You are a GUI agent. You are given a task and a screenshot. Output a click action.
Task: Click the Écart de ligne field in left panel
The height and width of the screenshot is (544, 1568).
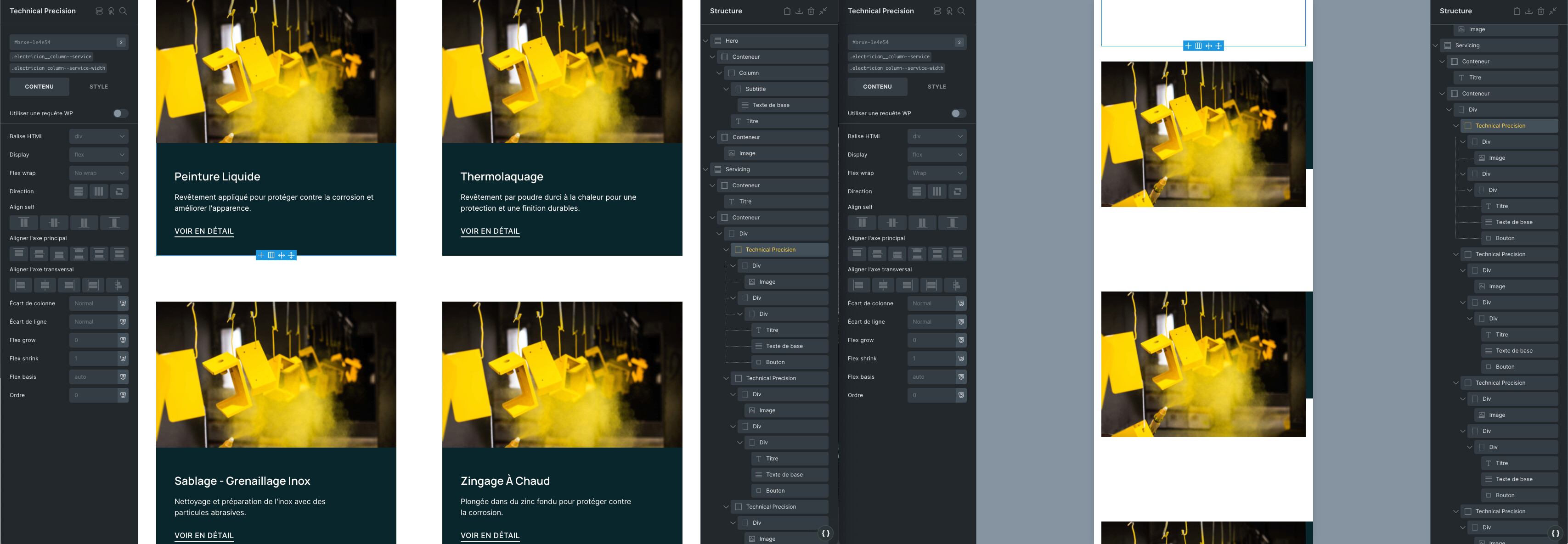click(x=94, y=322)
